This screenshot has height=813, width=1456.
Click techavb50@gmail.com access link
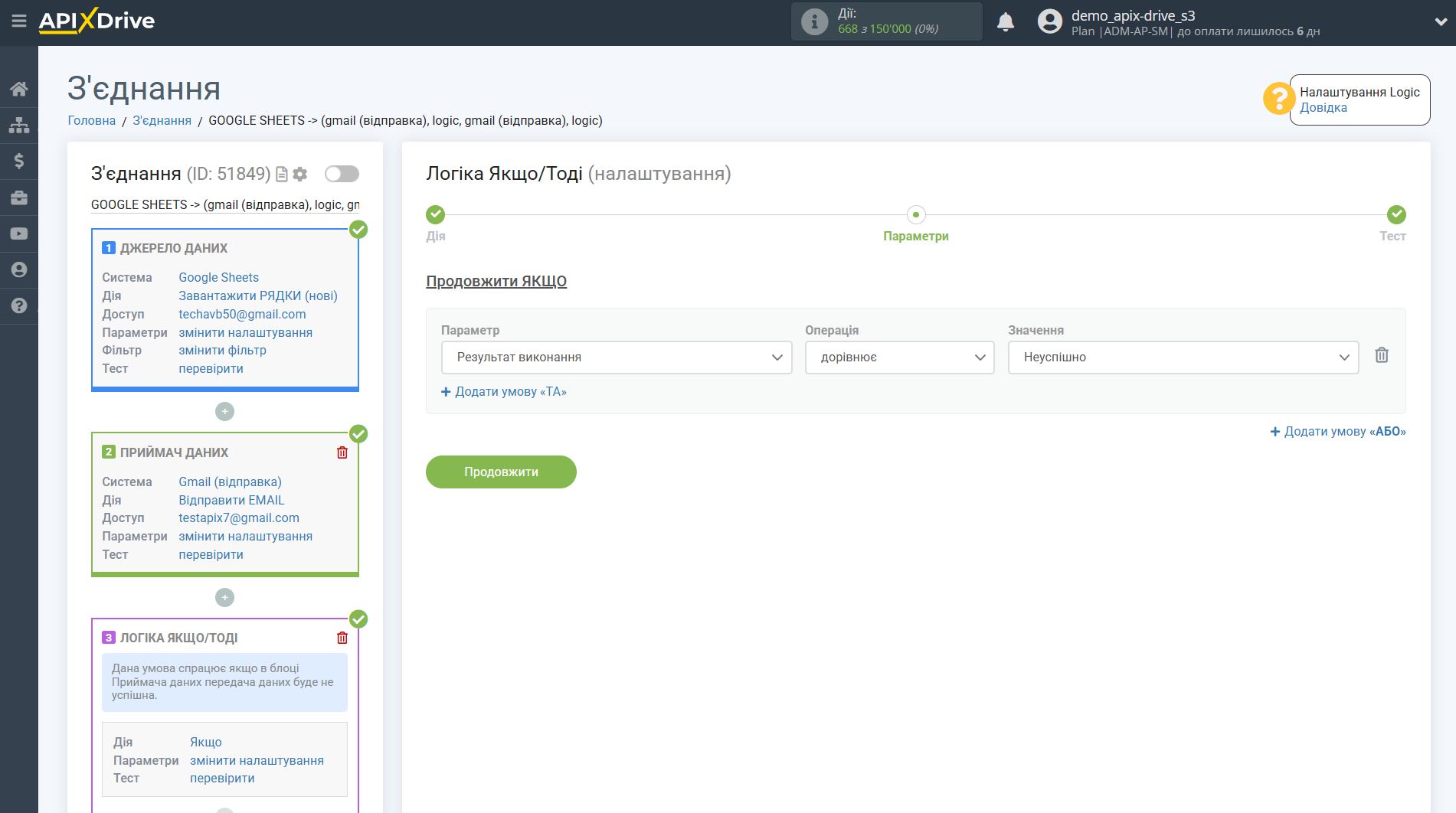[242, 314]
